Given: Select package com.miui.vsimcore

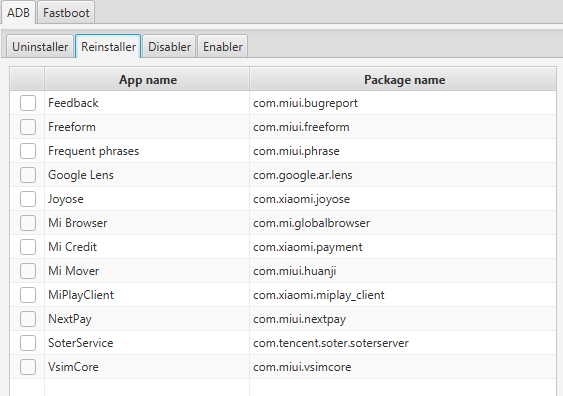Looking at the screenshot, I should pos(302,367).
